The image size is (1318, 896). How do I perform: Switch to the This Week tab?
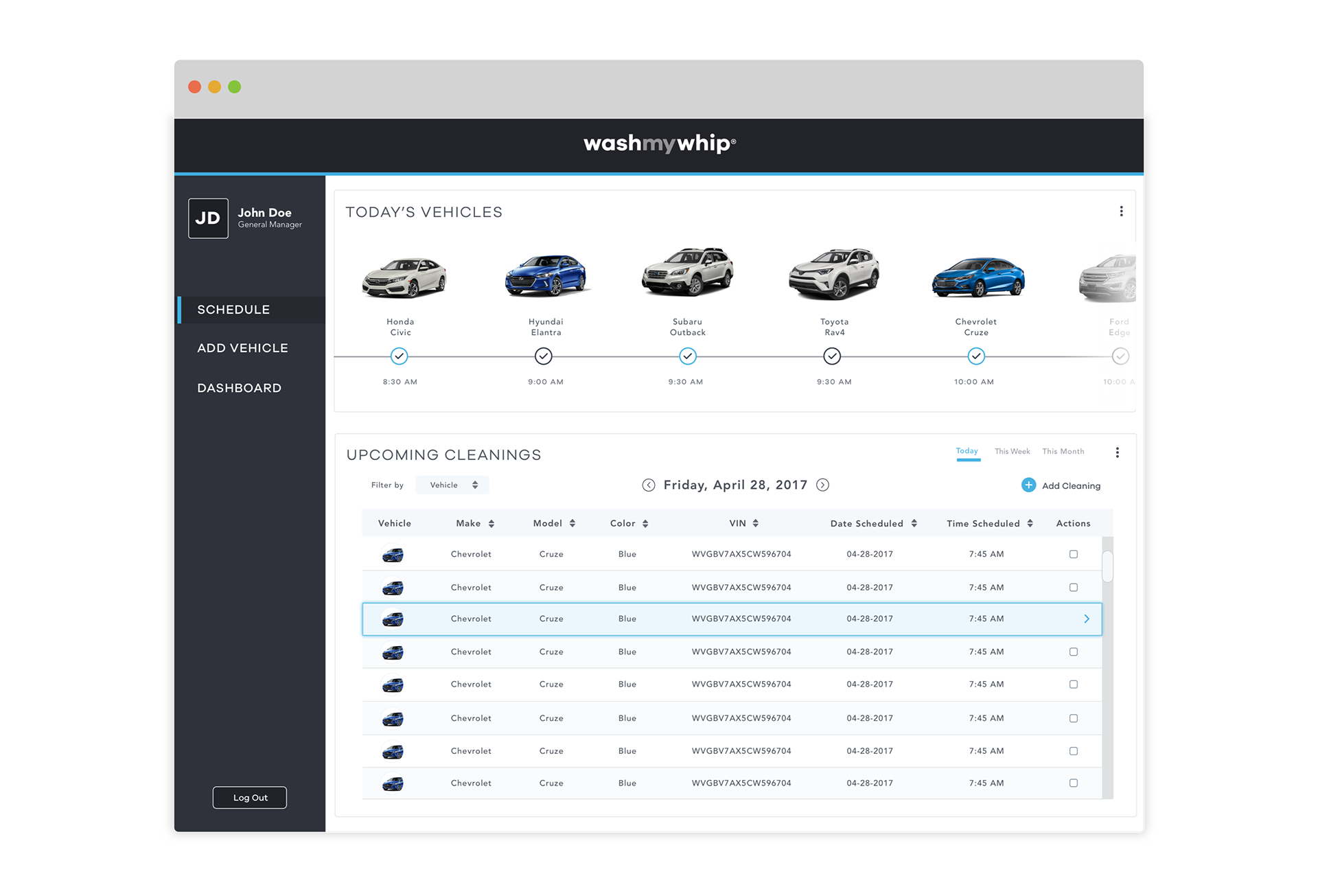[1012, 452]
